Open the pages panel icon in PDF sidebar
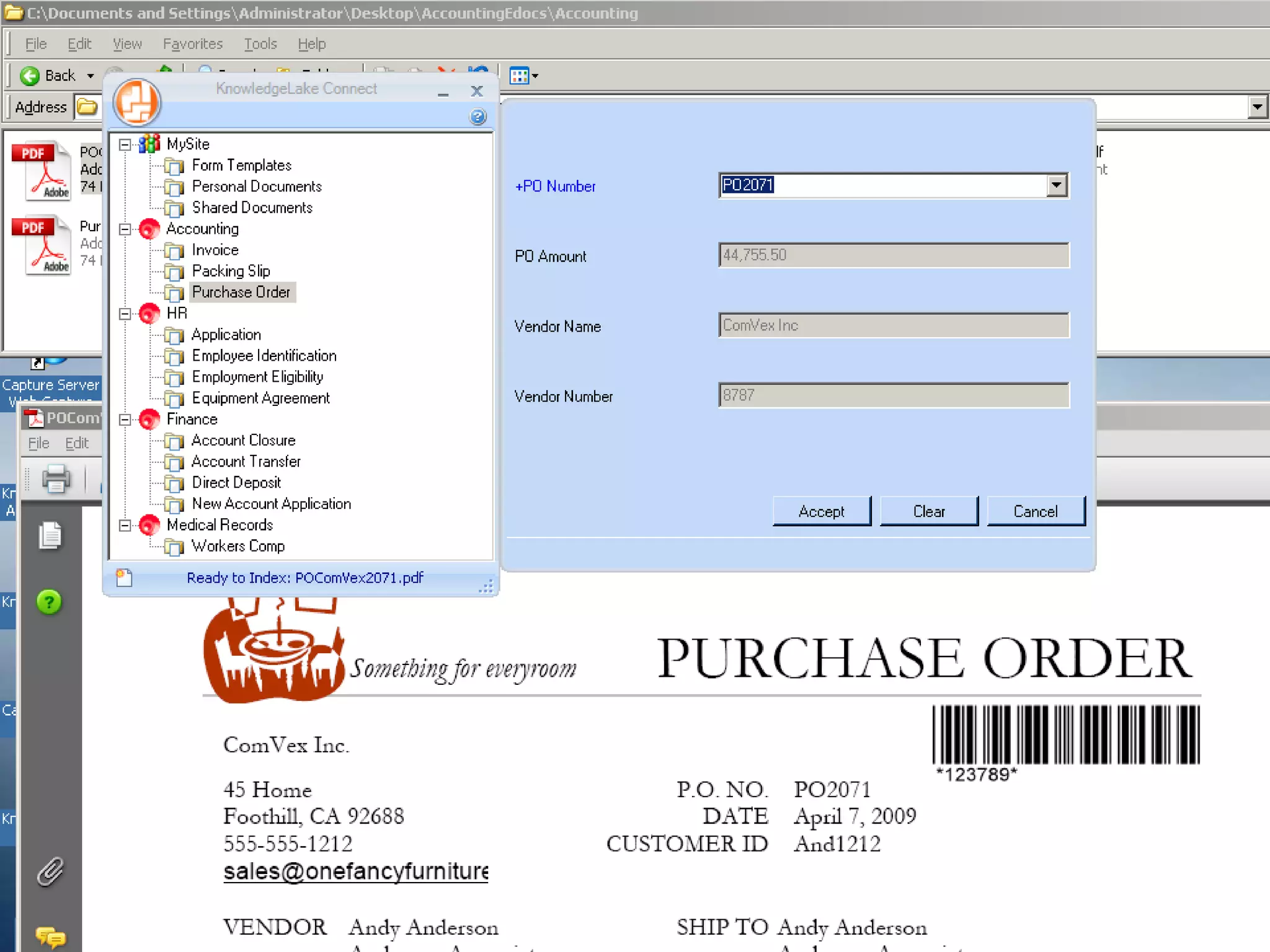The image size is (1270, 952). point(50,535)
